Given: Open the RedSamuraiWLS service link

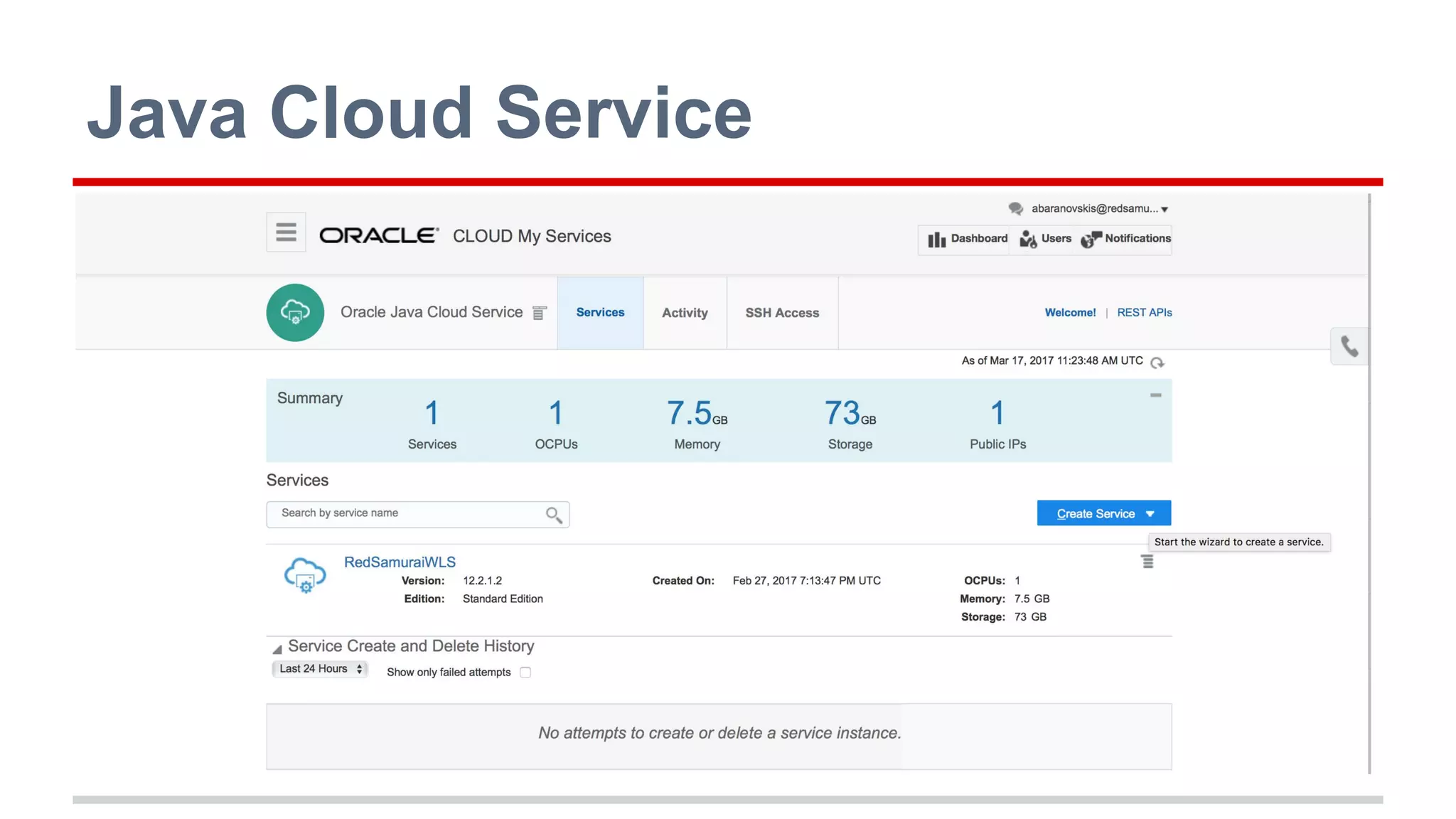Looking at the screenshot, I should coord(400,562).
